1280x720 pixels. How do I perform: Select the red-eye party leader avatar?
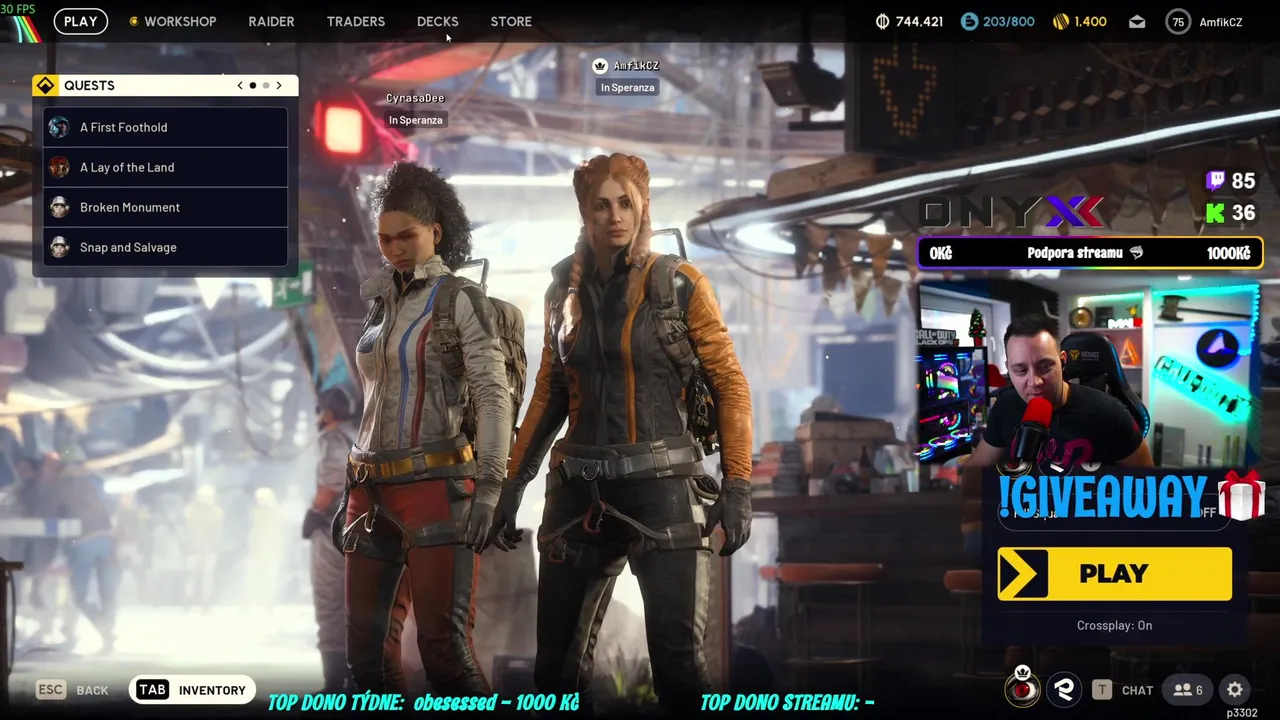(1022, 688)
